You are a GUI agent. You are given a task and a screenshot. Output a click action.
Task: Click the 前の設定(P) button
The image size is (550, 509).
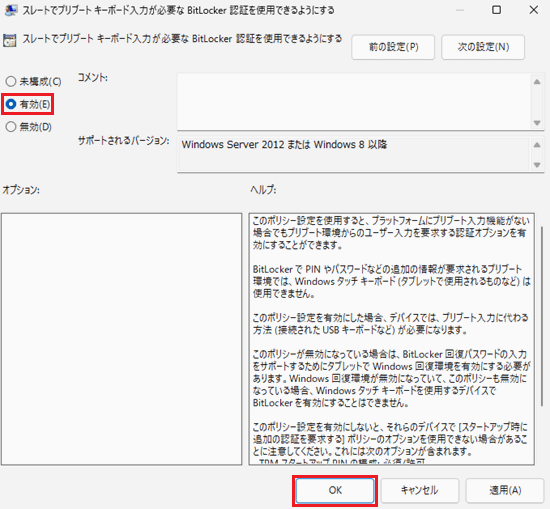393,47
